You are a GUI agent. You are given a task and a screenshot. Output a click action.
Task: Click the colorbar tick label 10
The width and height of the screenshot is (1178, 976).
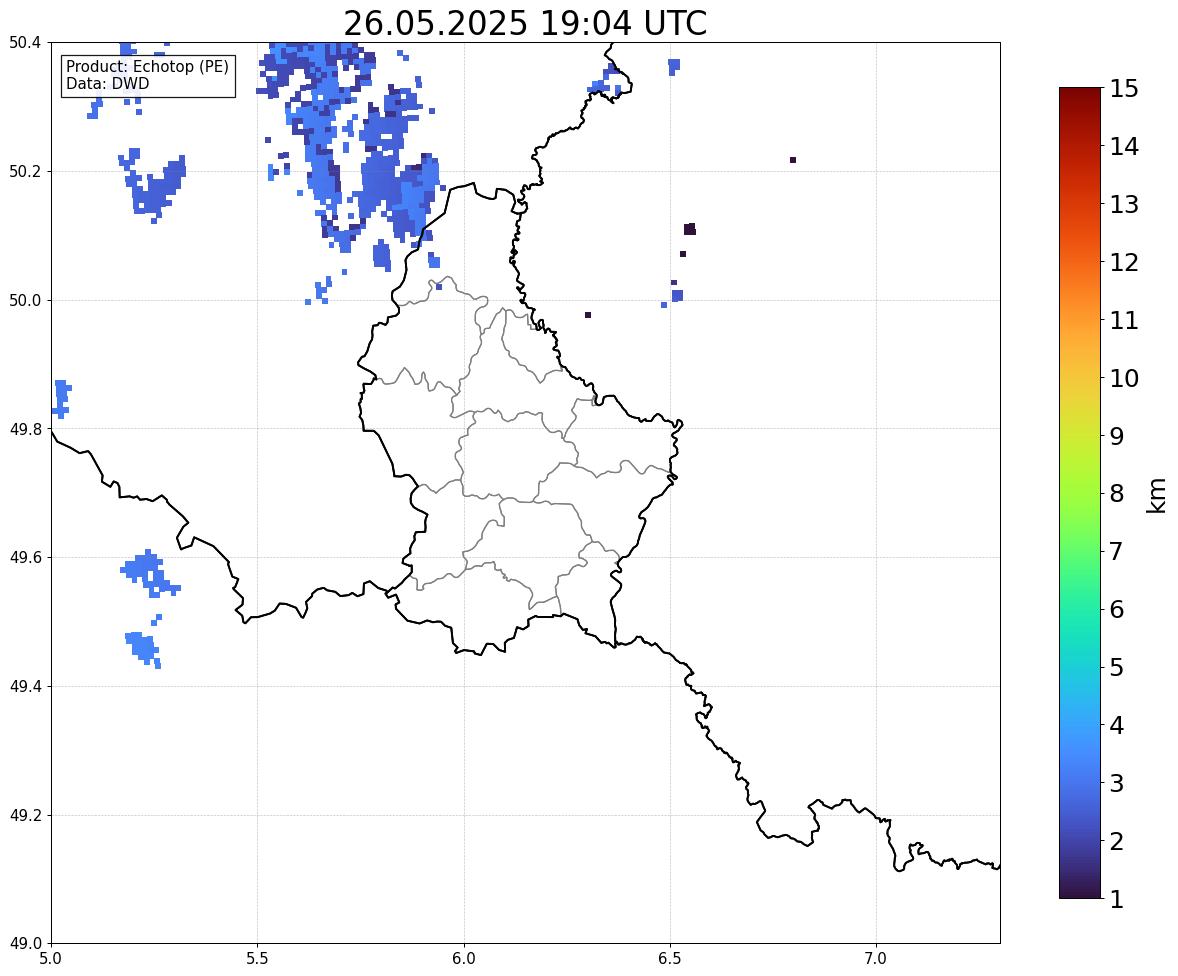click(1124, 377)
